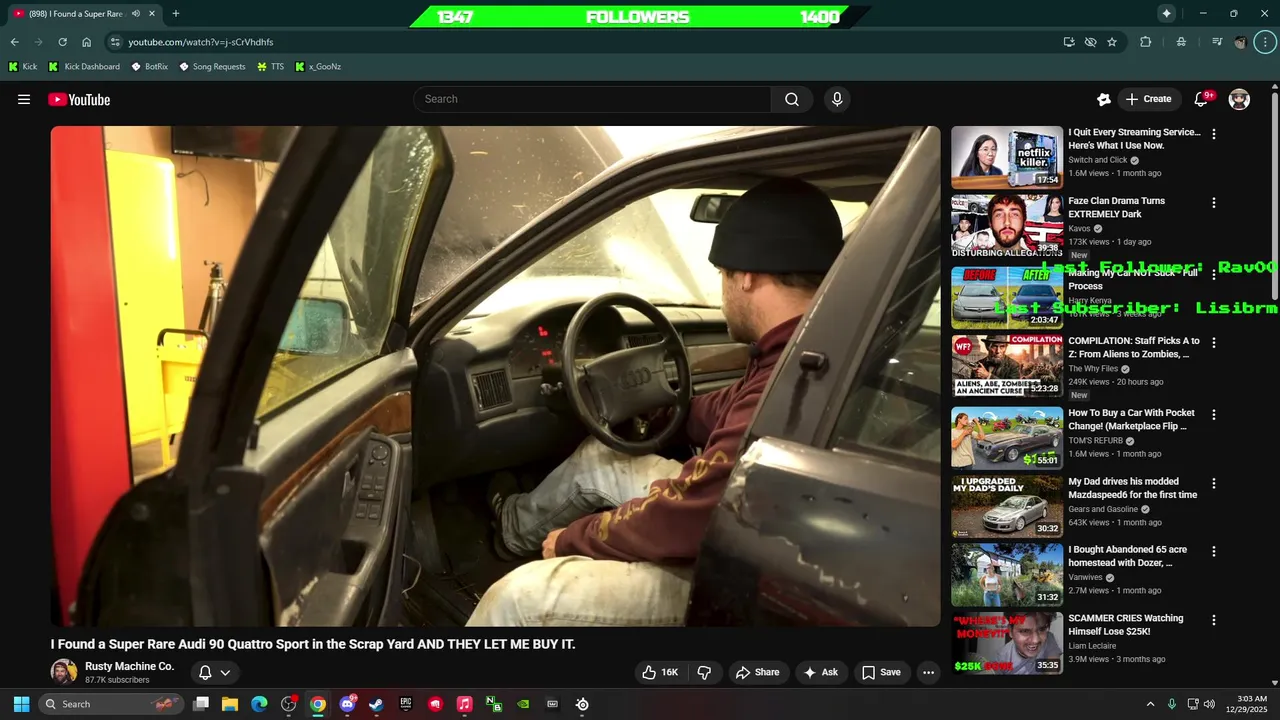
Task: Open the Kick Dashboard bookmark
Action: (84, 67)
